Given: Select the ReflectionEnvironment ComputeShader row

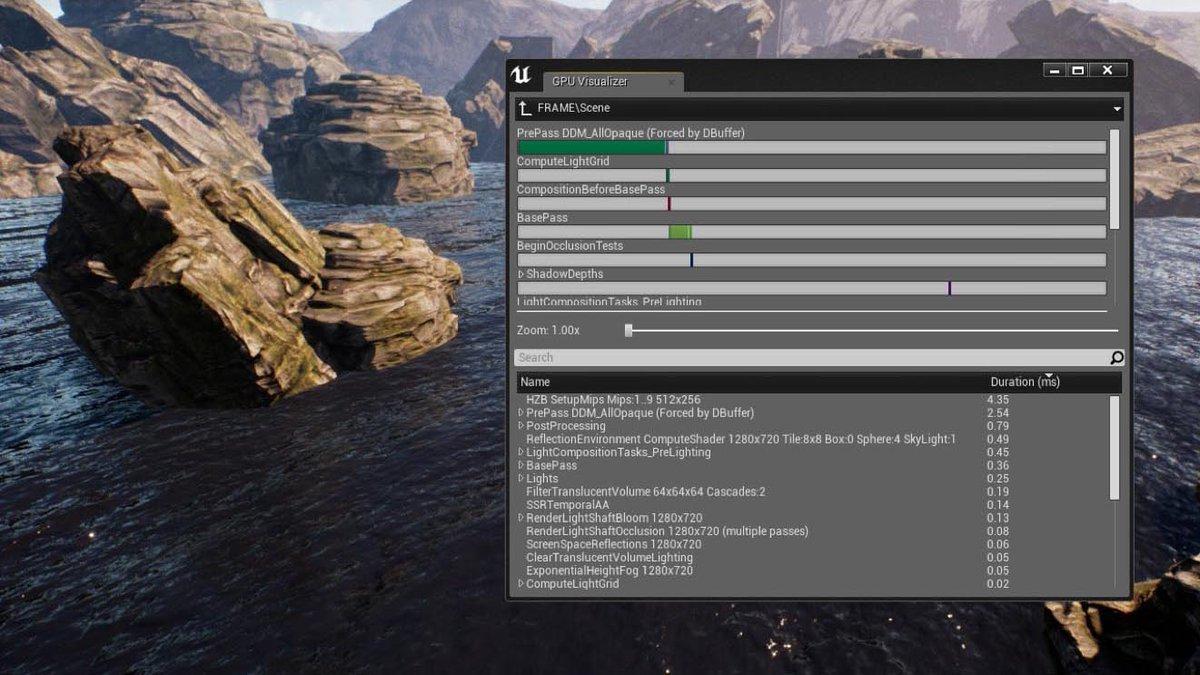Looking at the screenshot, I should pyautogui.click(x=812, y=439).
